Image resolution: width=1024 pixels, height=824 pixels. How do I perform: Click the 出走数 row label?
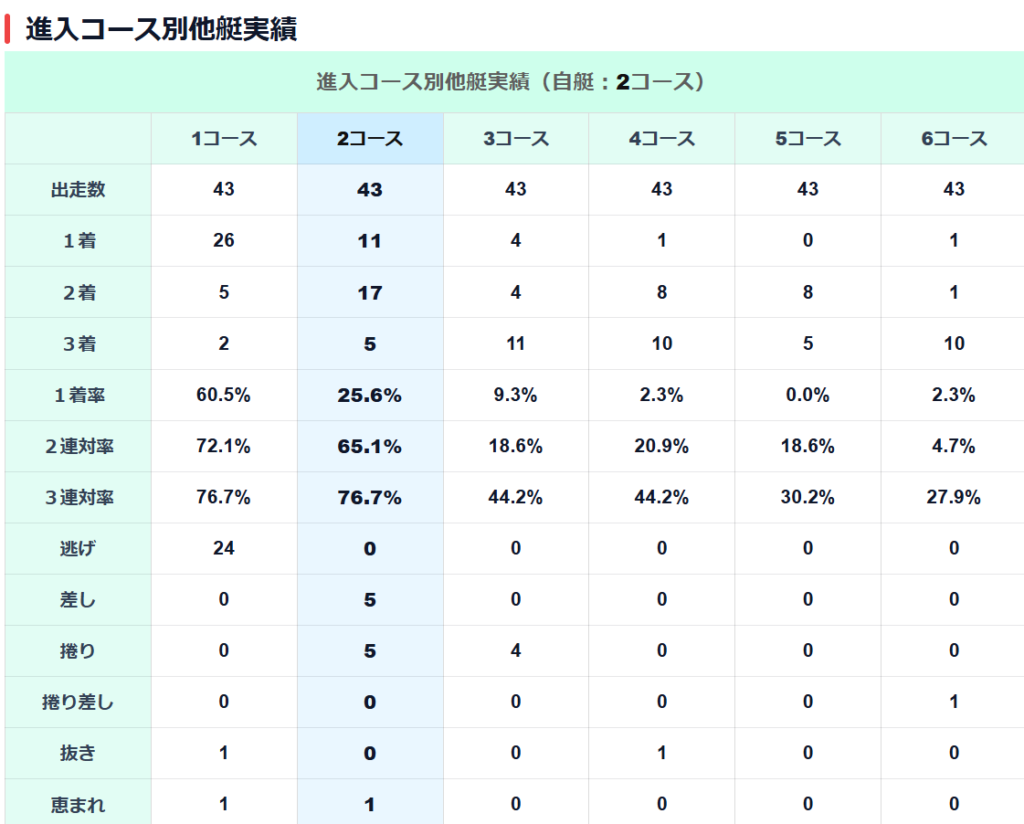tap(78, 190)
